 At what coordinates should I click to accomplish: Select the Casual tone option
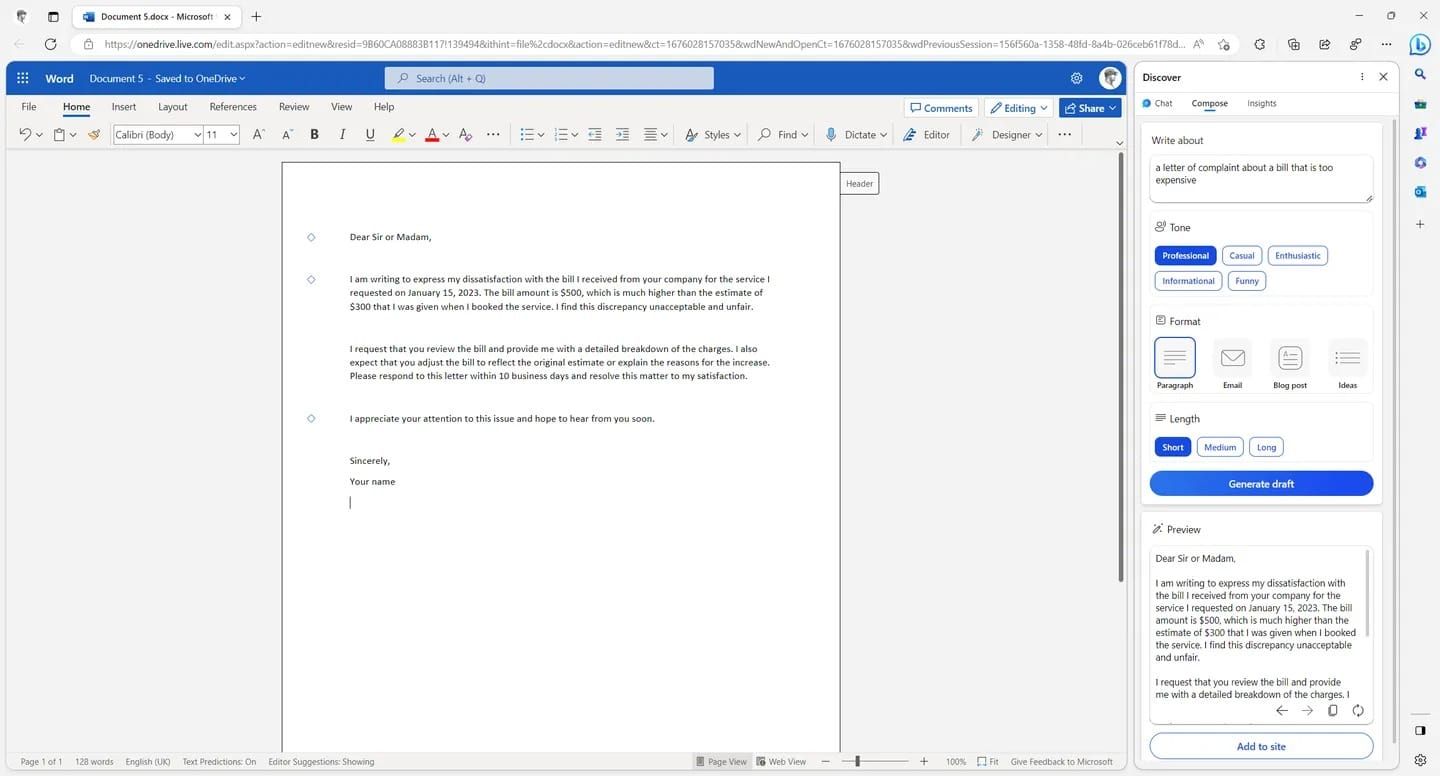1241,255
